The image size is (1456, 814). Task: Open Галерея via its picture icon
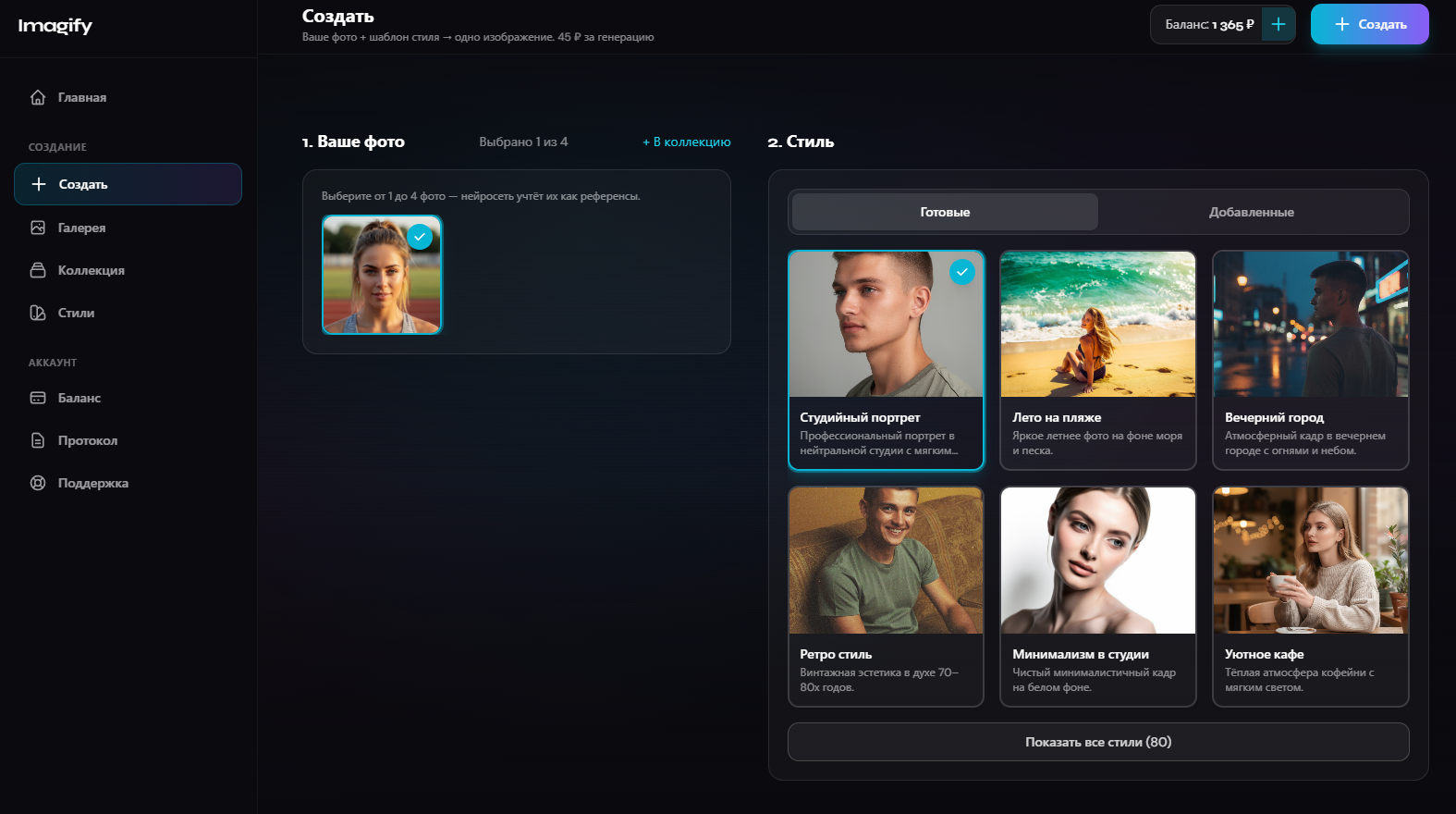click(x=38, y=228)
